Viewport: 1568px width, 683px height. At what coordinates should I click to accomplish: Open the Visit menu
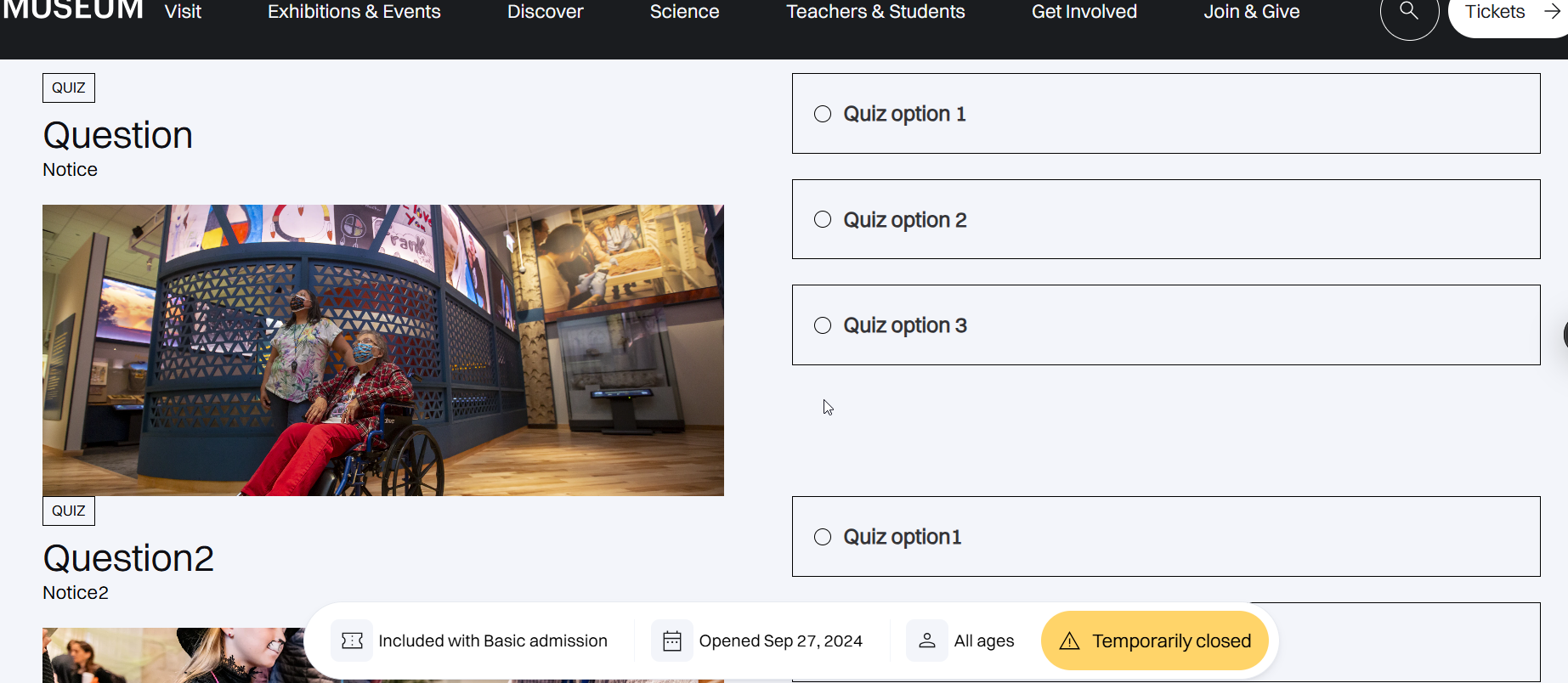coord(183,12)
